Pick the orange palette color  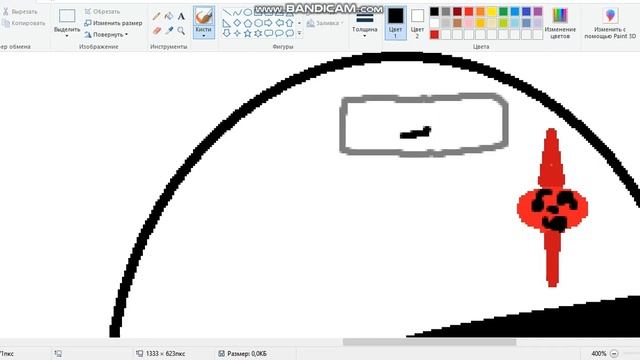[480, 11]
